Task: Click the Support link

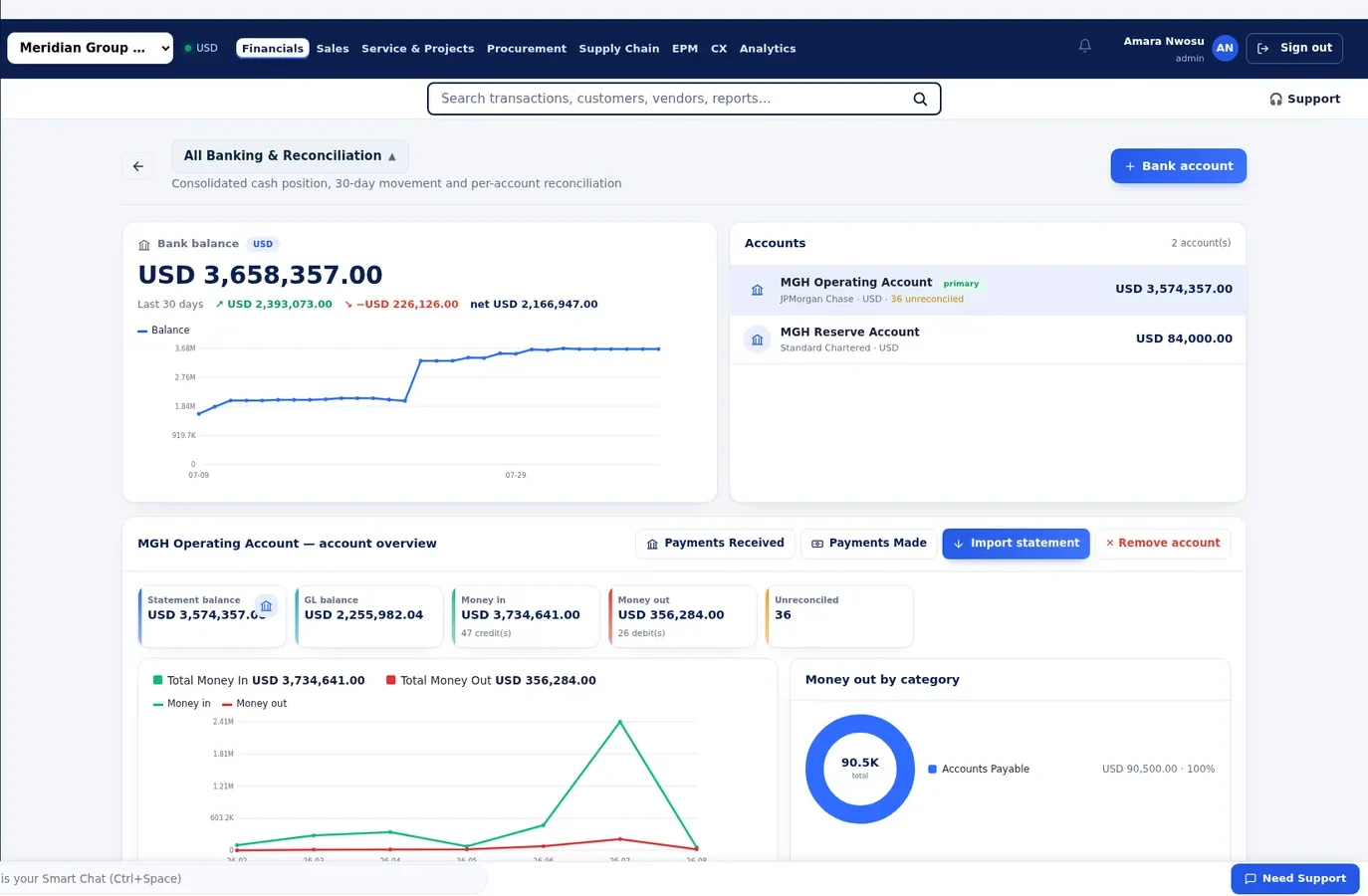Action: [x=1304, y=99]
